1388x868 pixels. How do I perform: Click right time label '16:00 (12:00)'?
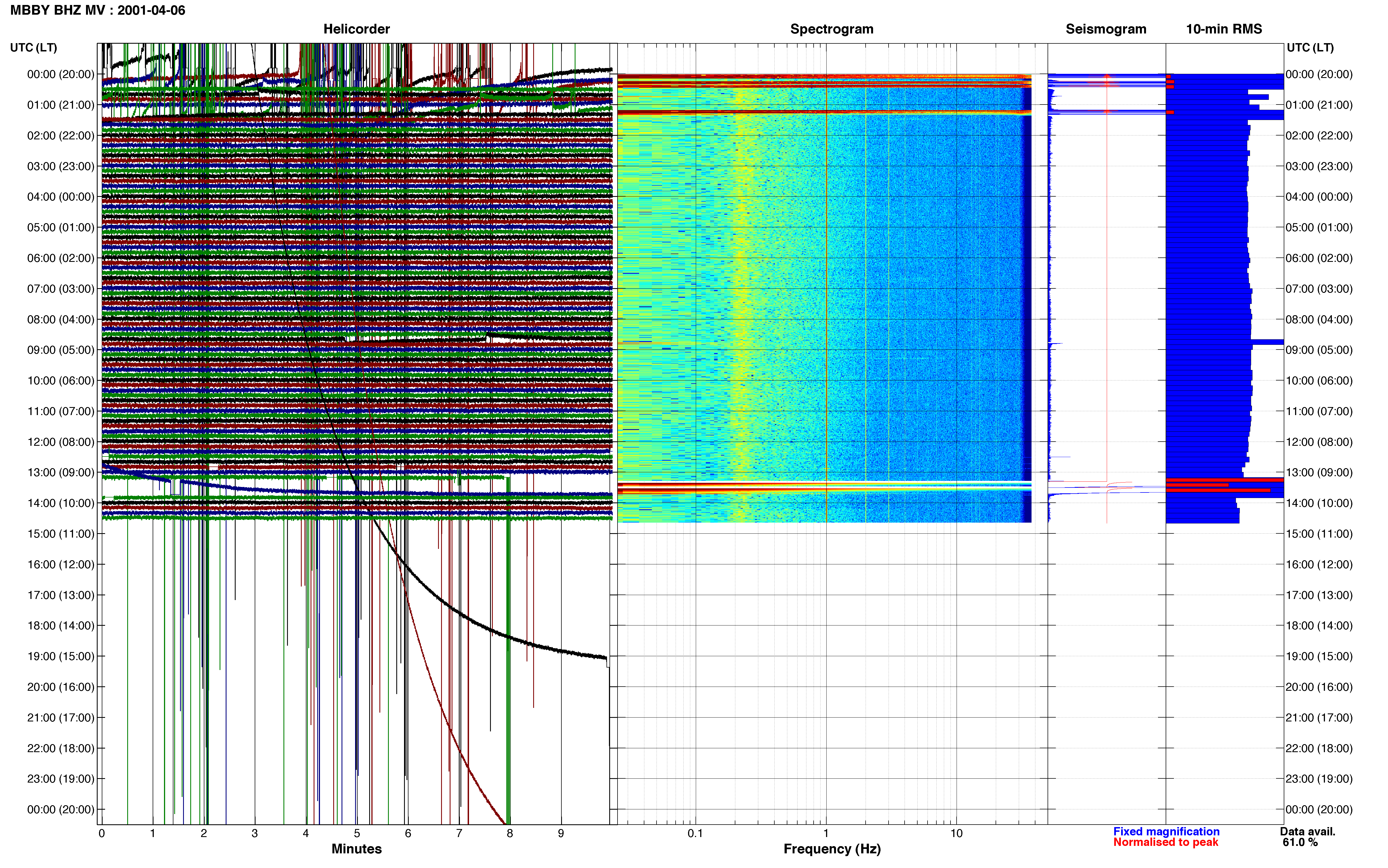1319,564
